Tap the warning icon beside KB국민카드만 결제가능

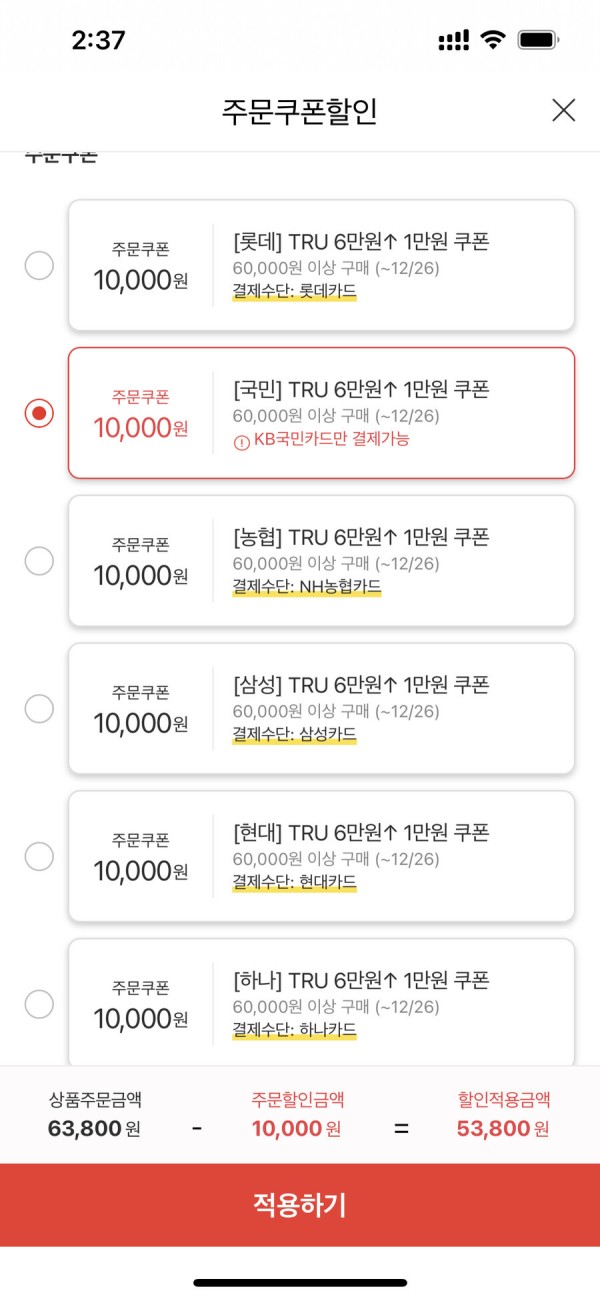pos(241,440)
